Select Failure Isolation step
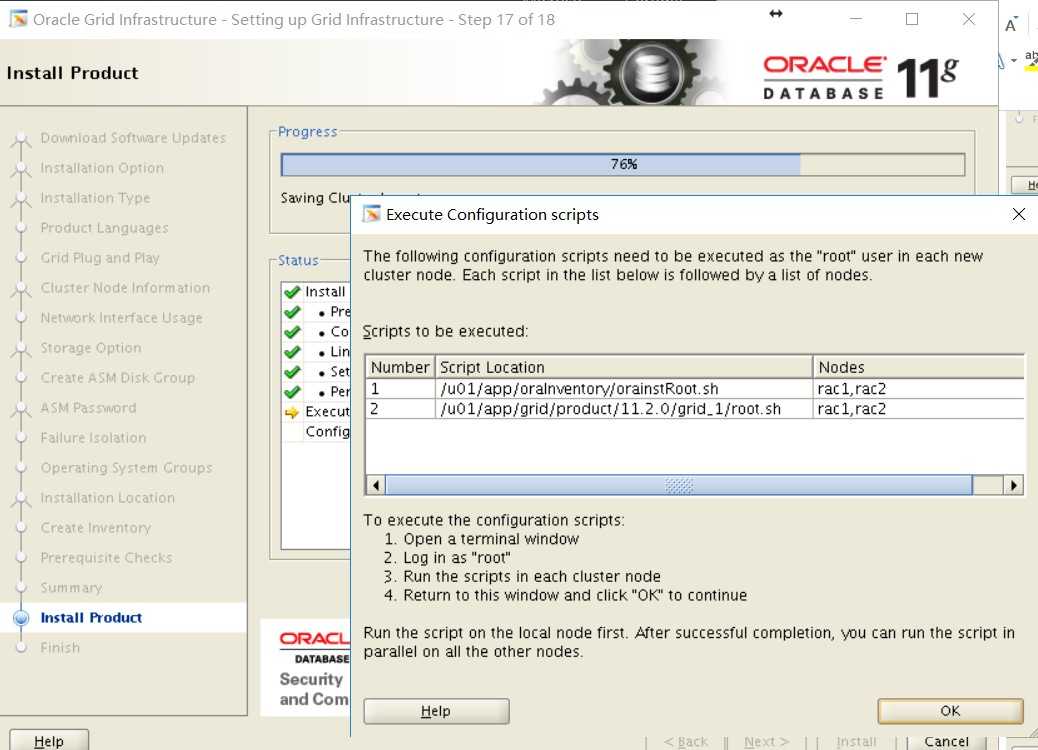This screenshot has height=750, width=1038. coord(93,438)
